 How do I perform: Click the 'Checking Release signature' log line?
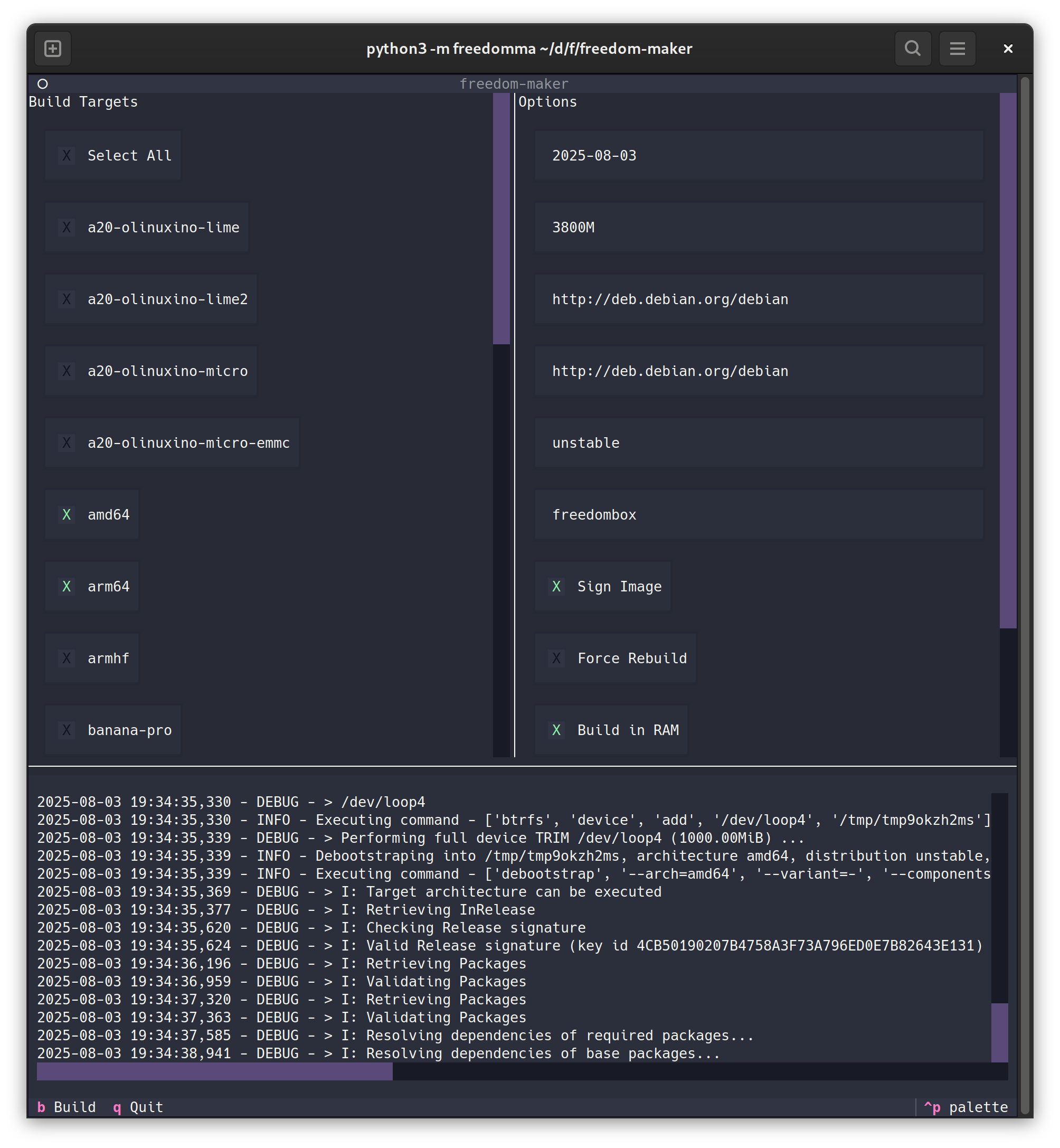(311, 927)
